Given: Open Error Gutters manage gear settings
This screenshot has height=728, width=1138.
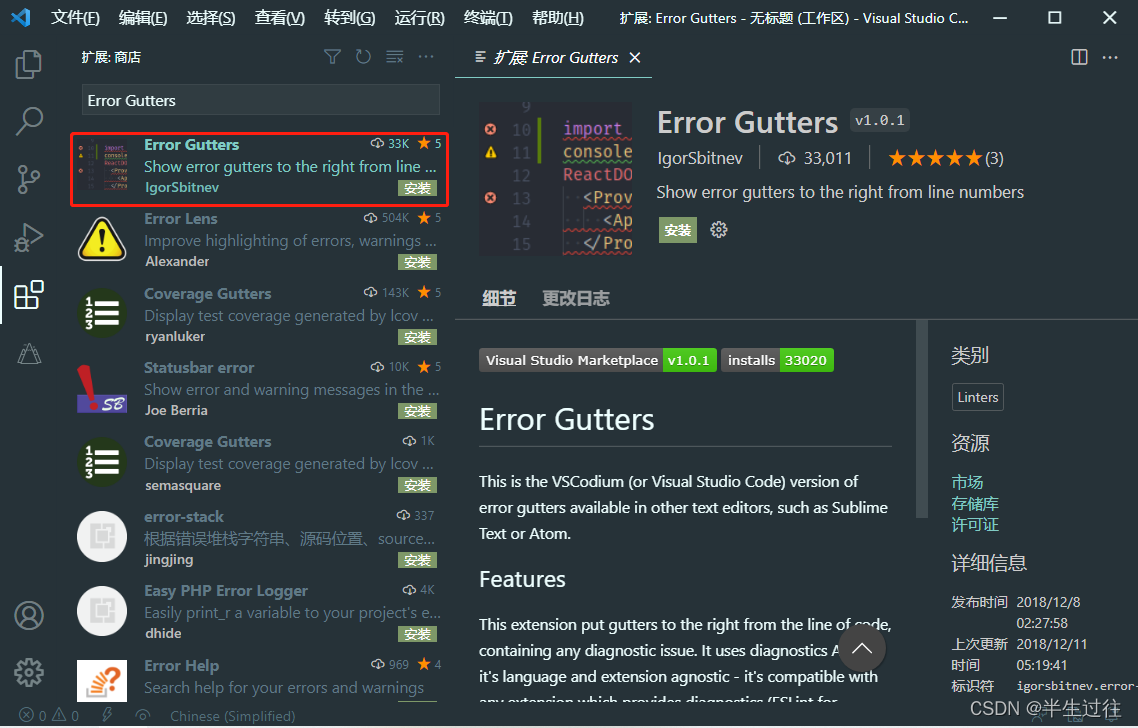Looking at the screenshot, I should (x=719, y=230).
